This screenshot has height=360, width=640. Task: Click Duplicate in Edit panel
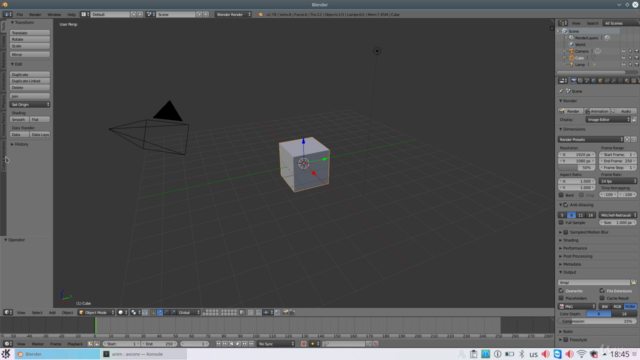(x=30, y=74)
